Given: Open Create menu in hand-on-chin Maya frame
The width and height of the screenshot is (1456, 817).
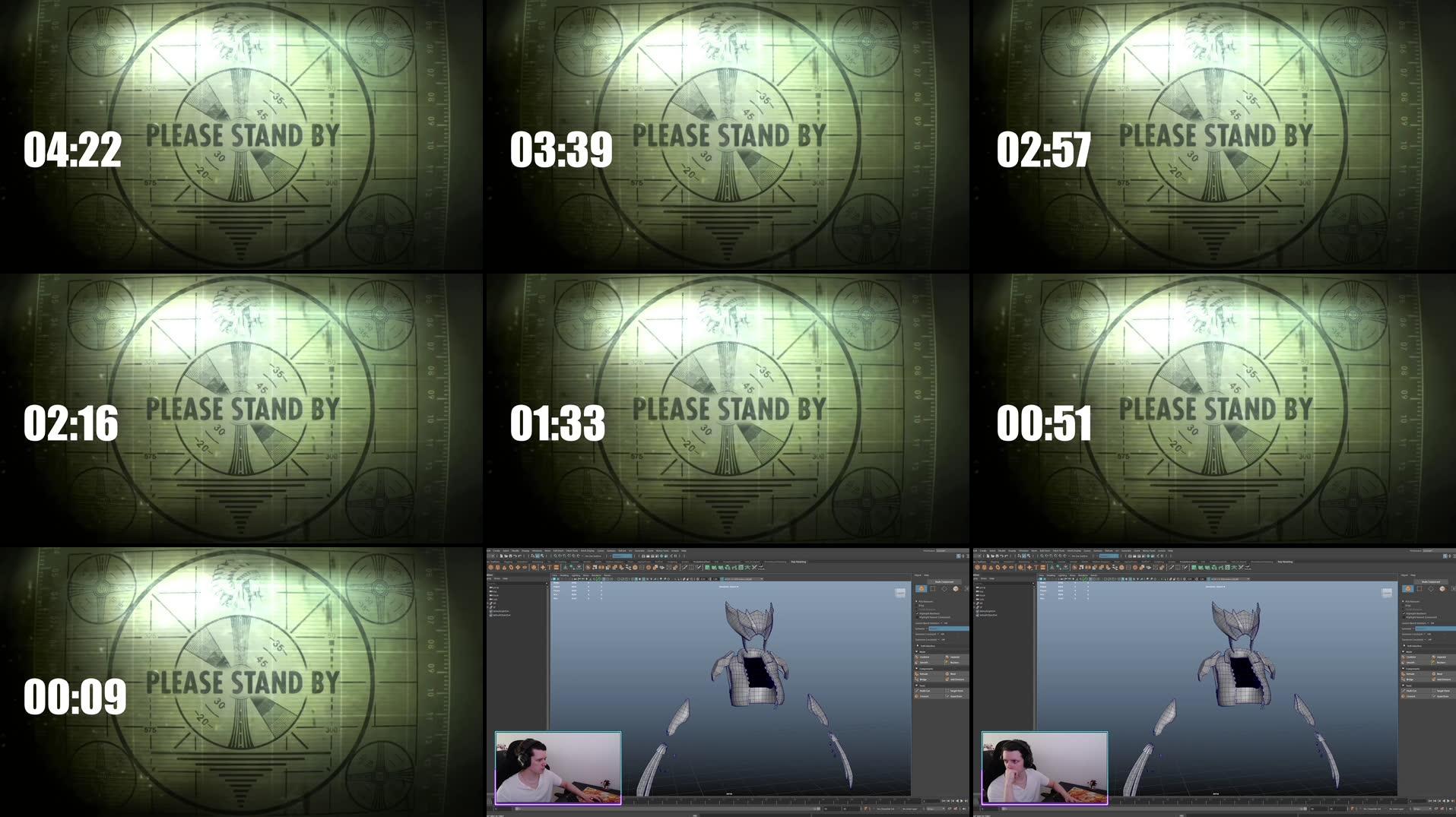Looking at the screenshot, I should 983,551.
